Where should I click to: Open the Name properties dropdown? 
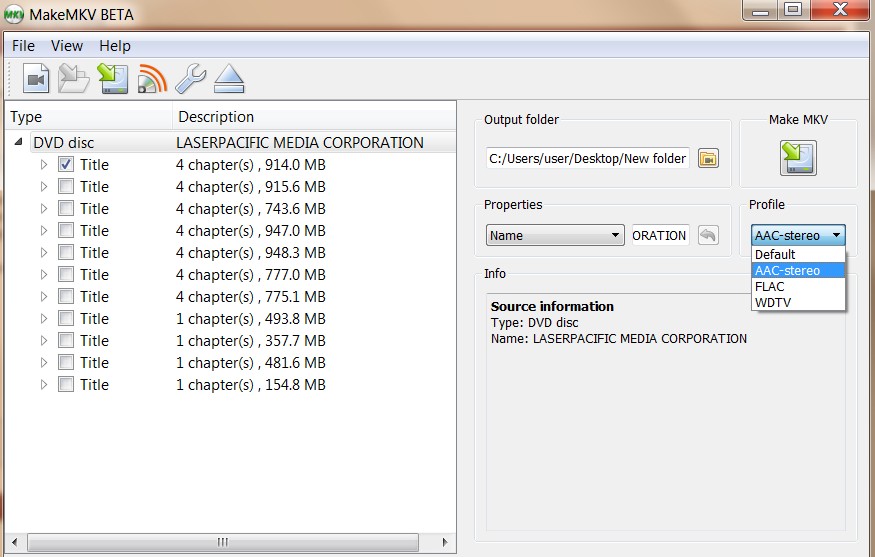coord(555,235)
